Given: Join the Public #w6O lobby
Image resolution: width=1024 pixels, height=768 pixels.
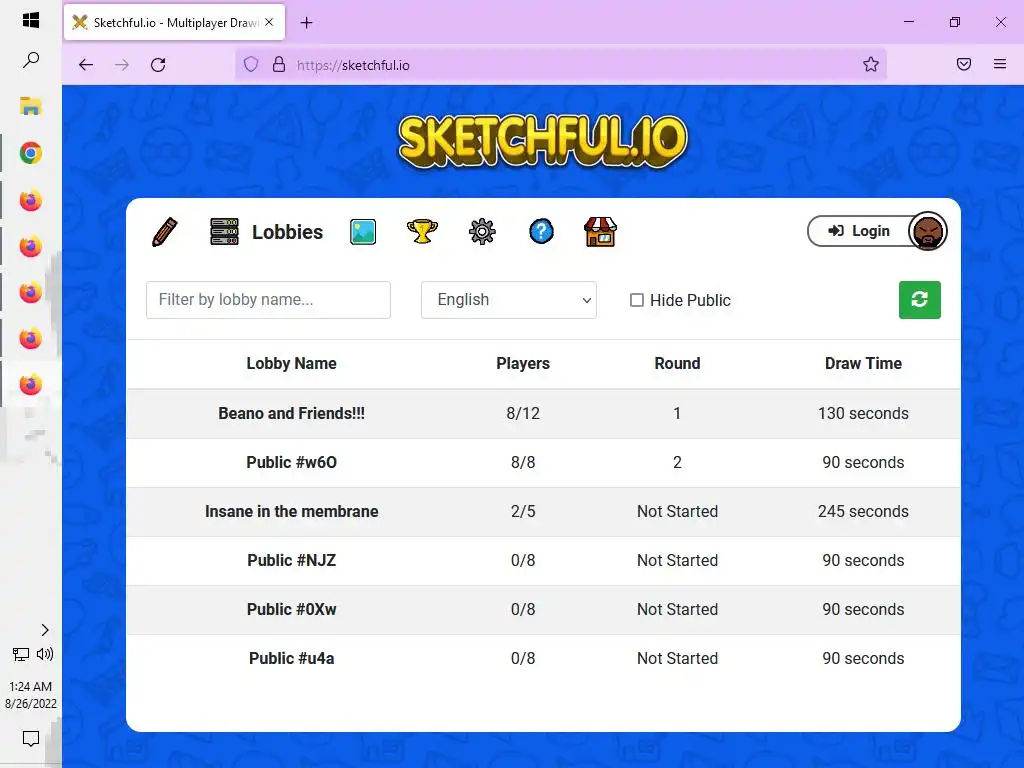Looking at the screenshot, I should [x=543, y=462].
